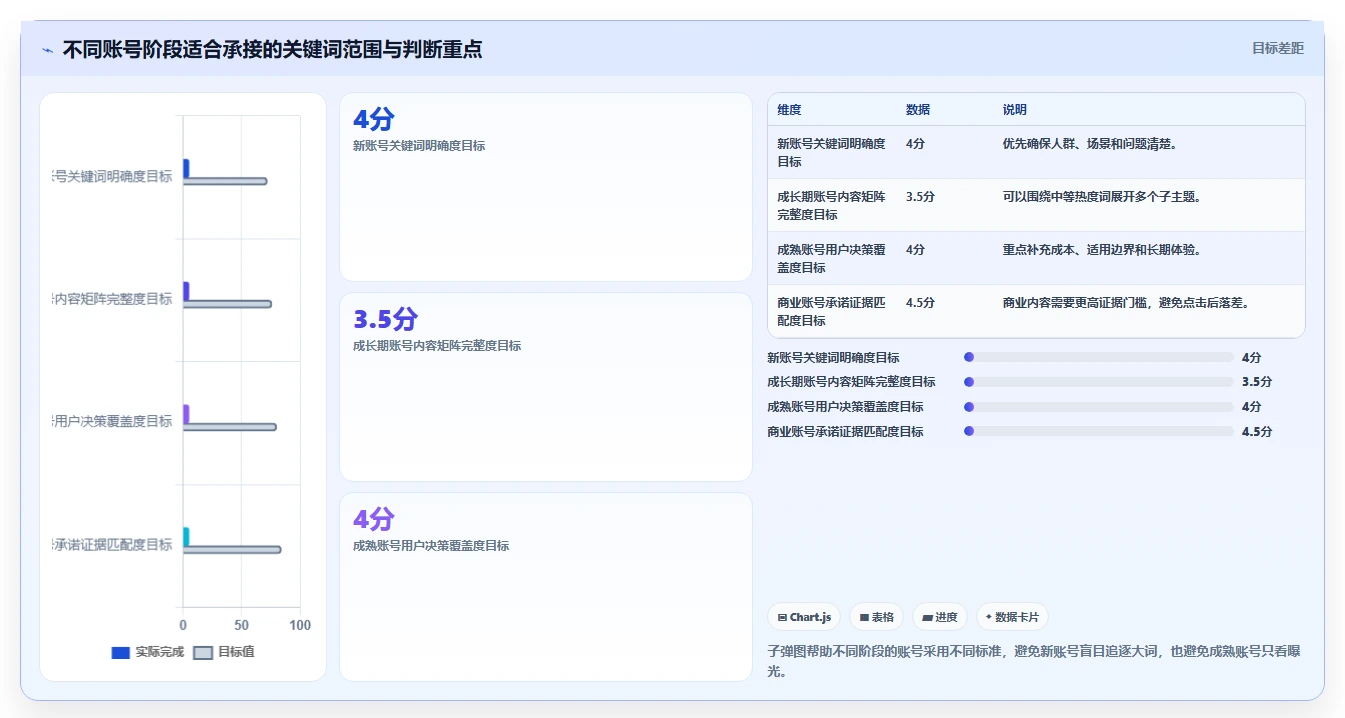Open the 4分 新账号关键词明确度目标 card

[546, 187]
